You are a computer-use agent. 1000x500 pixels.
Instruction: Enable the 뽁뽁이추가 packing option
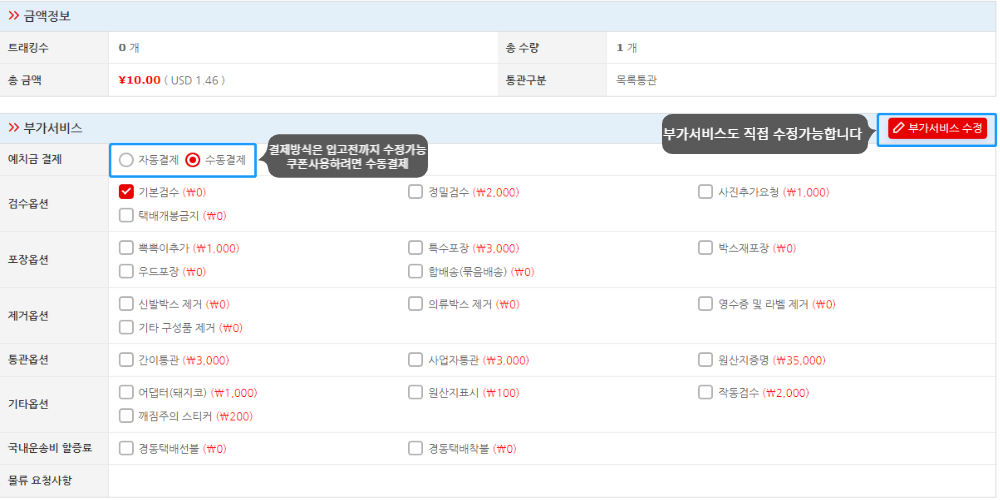[x=126, y=247]
